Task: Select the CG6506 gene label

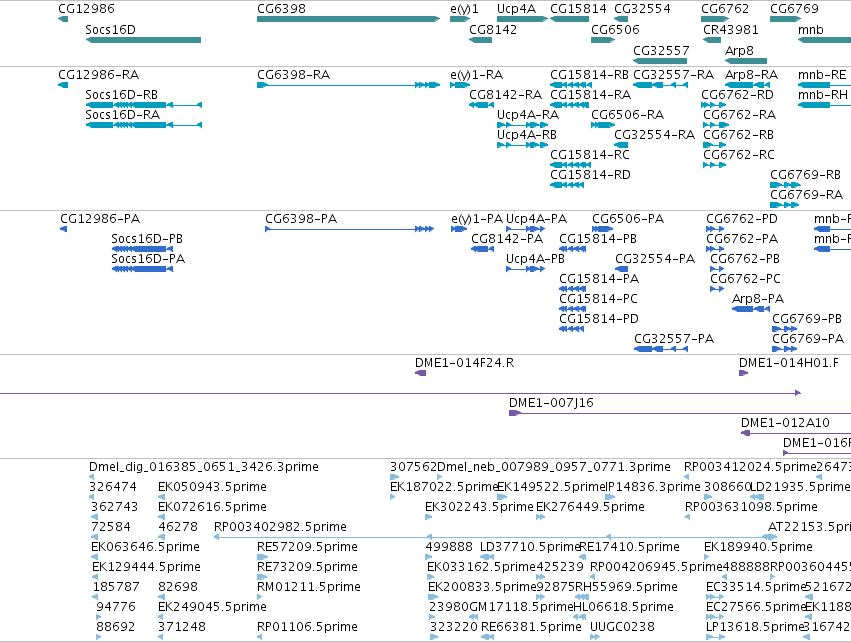Action: point(615,29)
